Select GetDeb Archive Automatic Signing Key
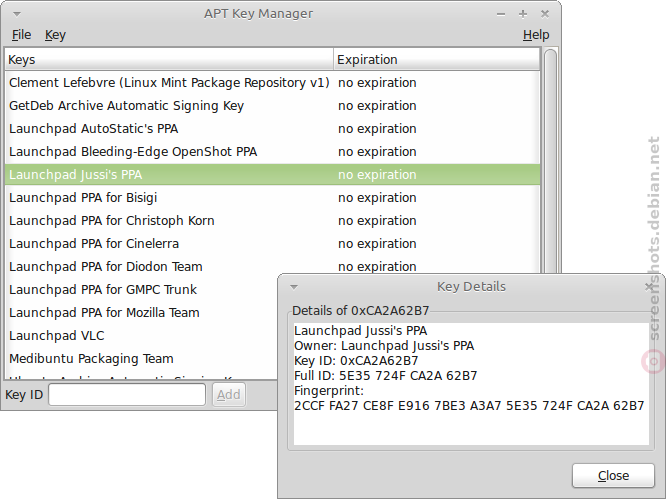The image size is (666, 499). (x=272, y=105)
